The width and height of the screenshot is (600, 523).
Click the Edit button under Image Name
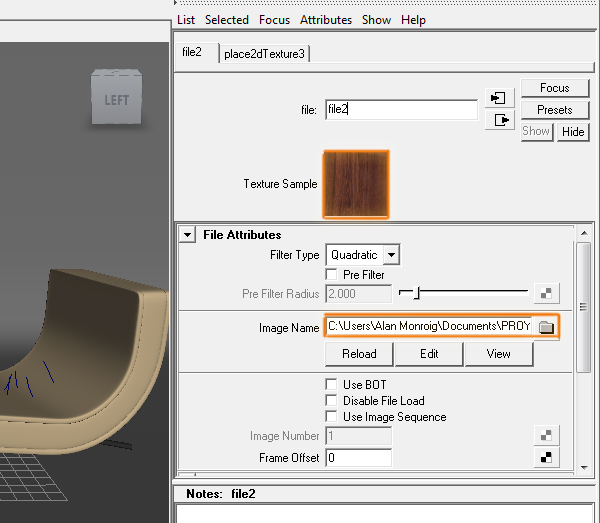click(x=429, y=354)
